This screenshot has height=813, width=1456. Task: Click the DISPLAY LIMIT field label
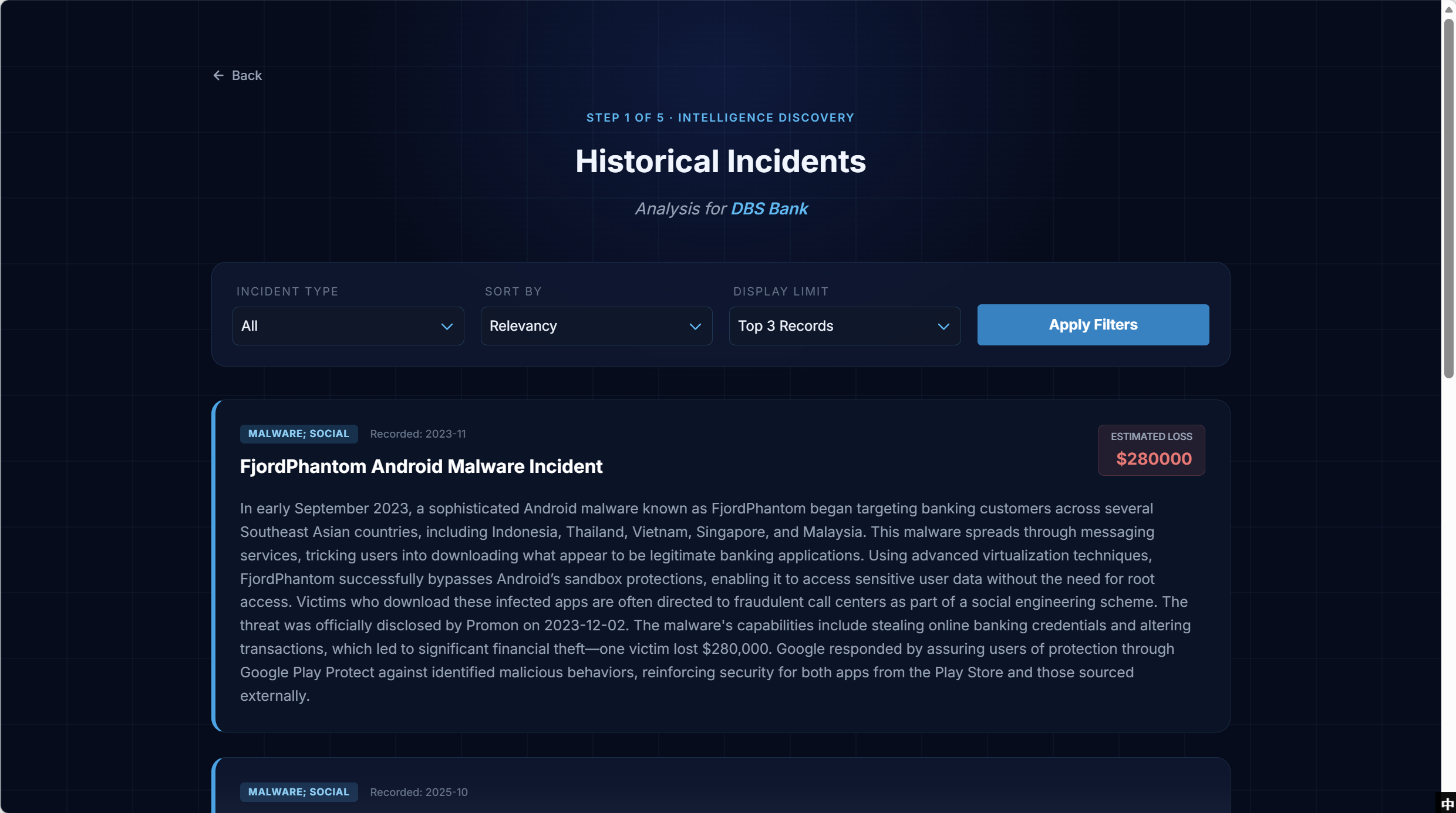(x=781, y=291)
